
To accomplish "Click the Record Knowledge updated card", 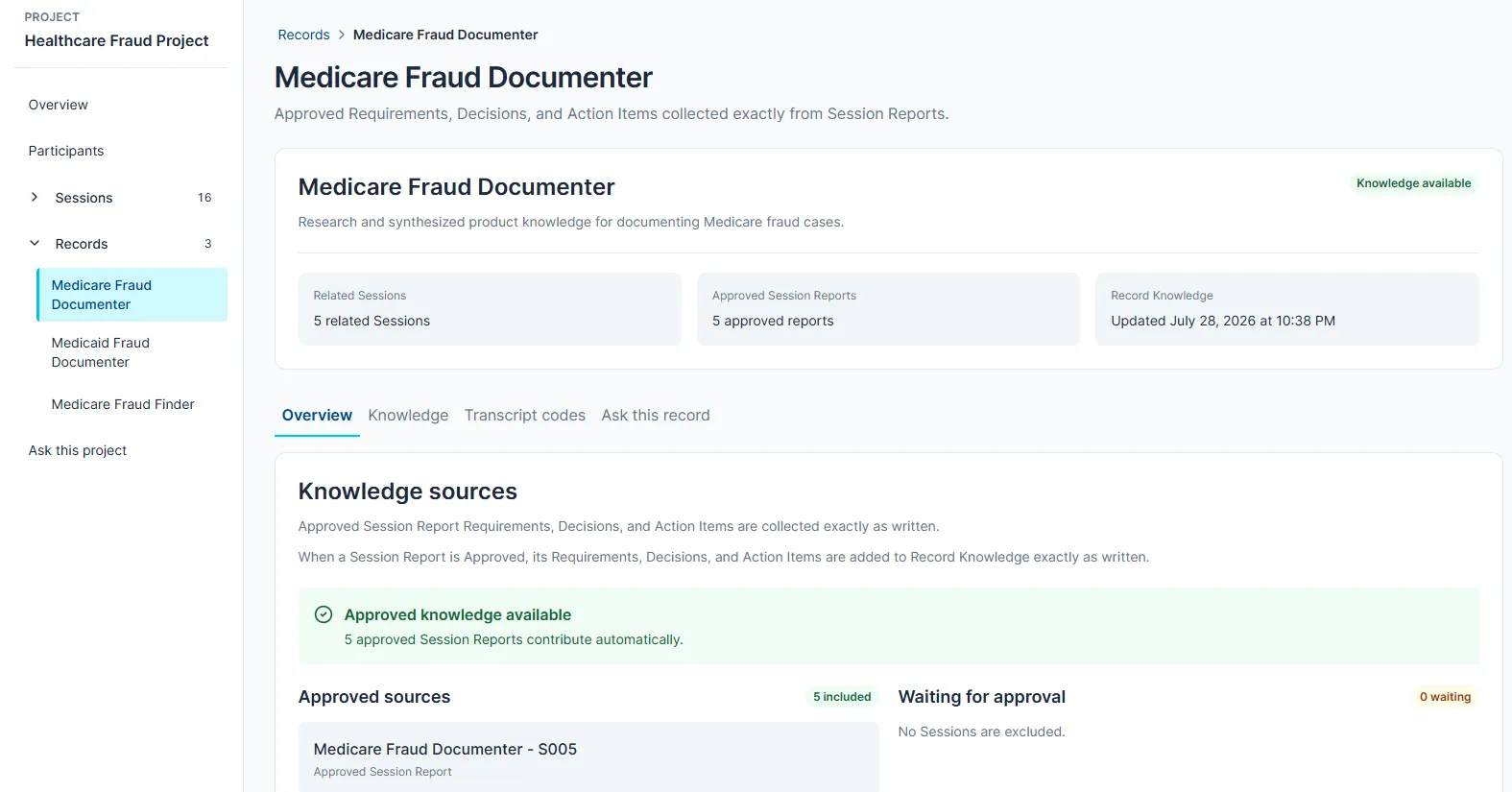I will pyautogui.click(x=1287, y=309).
